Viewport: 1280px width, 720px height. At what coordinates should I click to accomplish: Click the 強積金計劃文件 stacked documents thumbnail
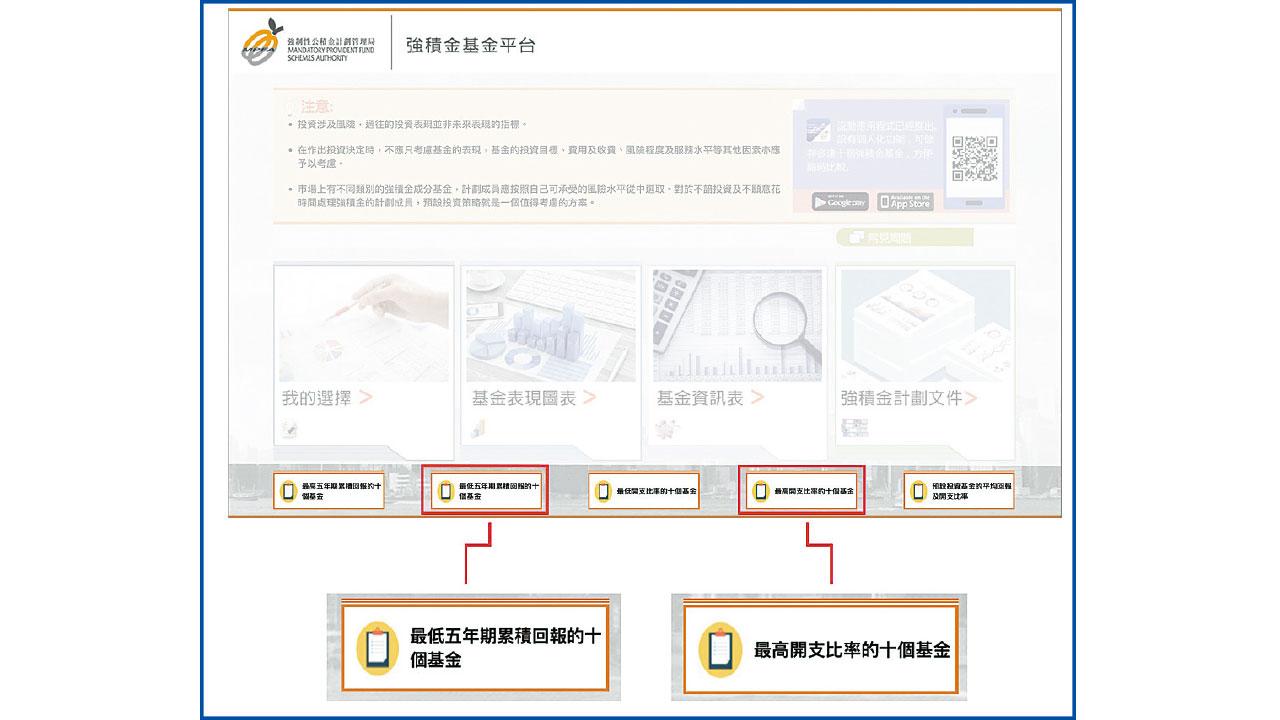pyautogui.click(x=925, y=325)
